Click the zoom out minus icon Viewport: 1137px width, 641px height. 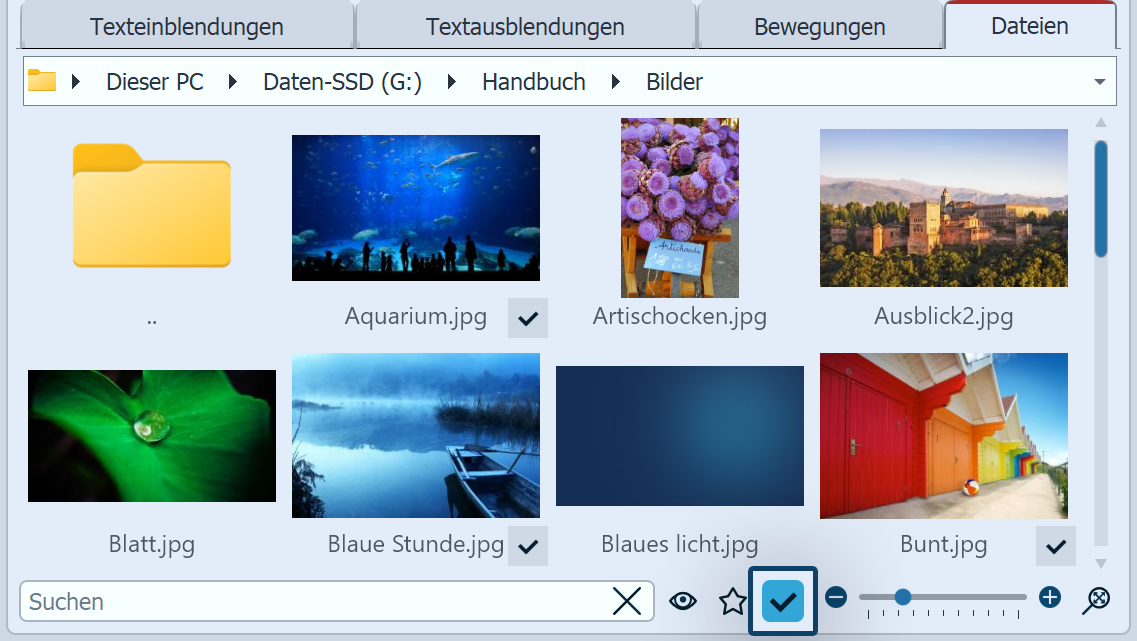pyautogui.click(x=837, y=598)
